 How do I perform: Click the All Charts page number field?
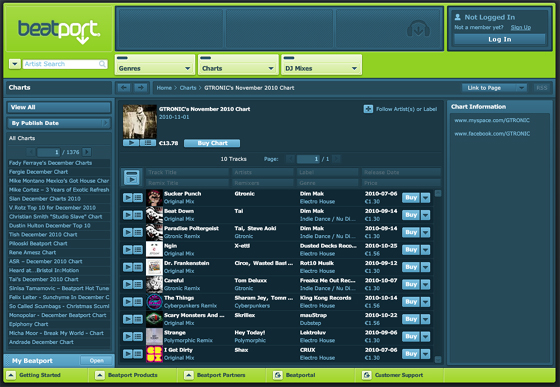pyautogui.click(x=49, y=152)
